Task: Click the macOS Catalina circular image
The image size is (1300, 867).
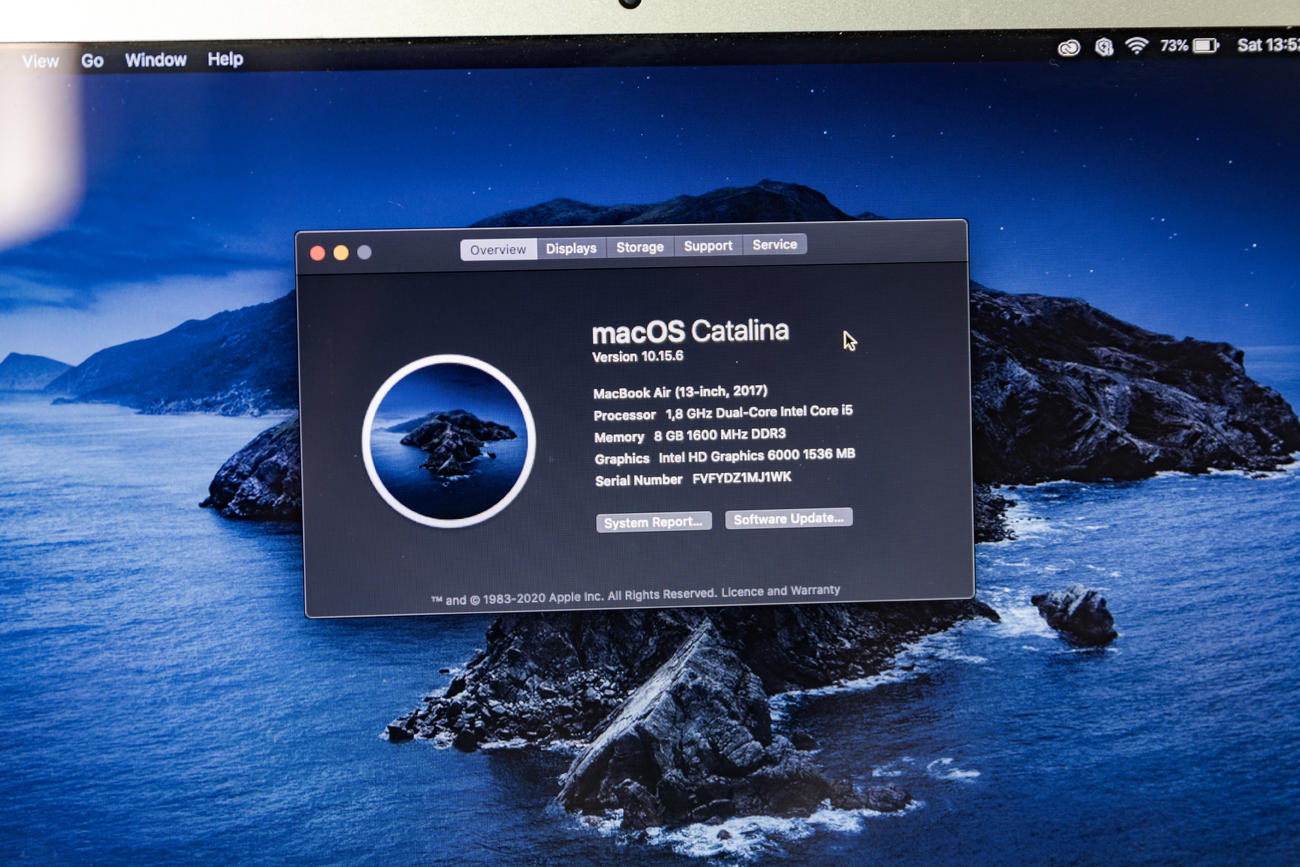Action: 448,441
